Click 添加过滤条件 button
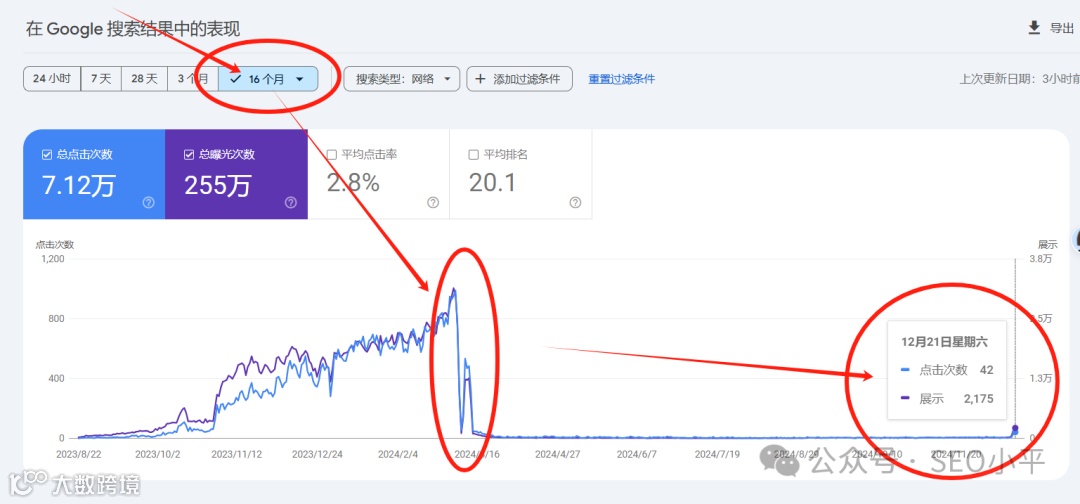This screenshot has height=504, width=1080. click(519, 78)
